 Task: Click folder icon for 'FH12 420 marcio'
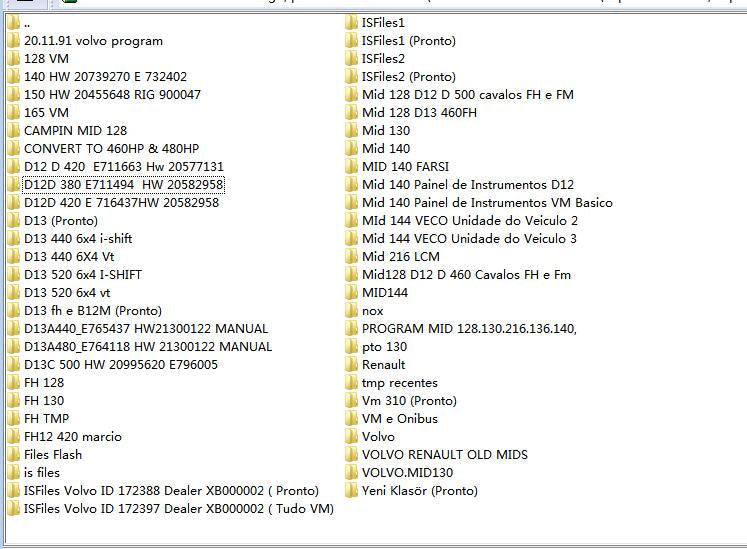click(13, 437)
